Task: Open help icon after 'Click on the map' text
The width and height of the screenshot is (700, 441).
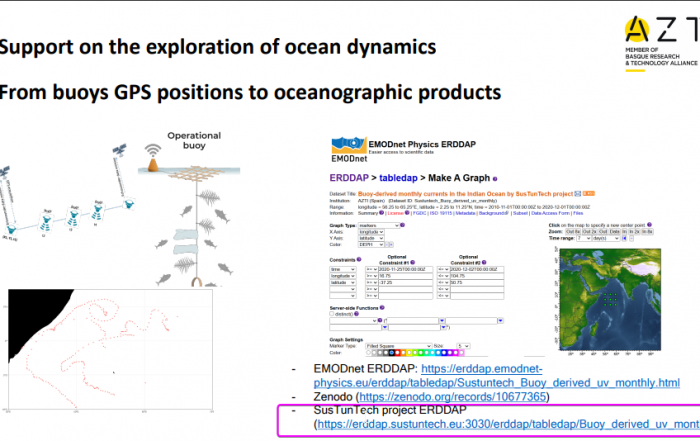Action: 650,225
